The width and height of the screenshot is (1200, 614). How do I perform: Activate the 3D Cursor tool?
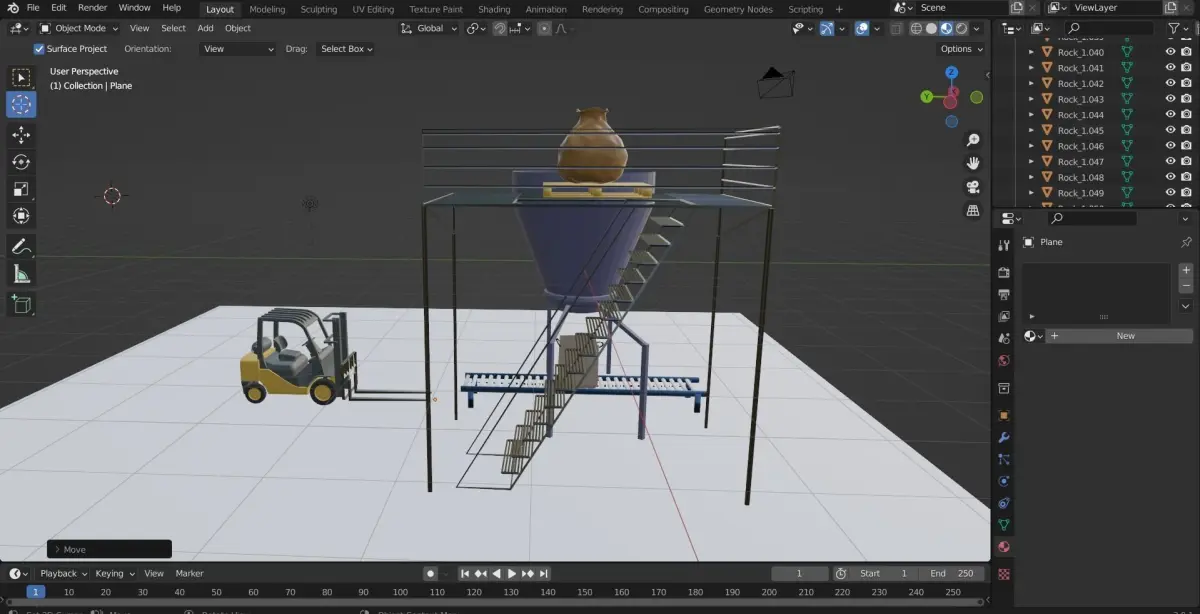point(21,104)
